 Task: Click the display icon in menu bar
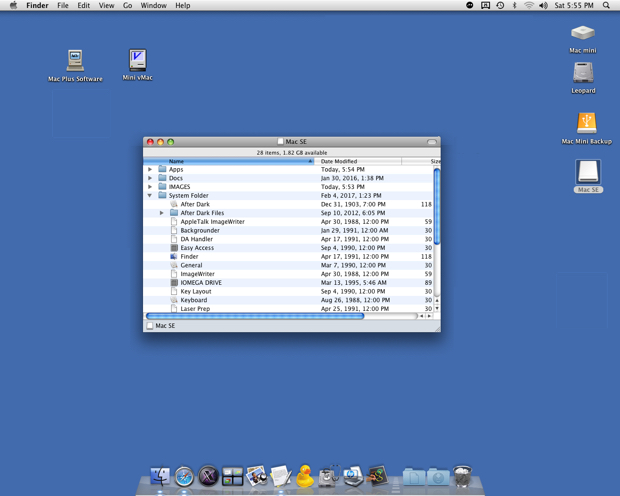(485, 6)
